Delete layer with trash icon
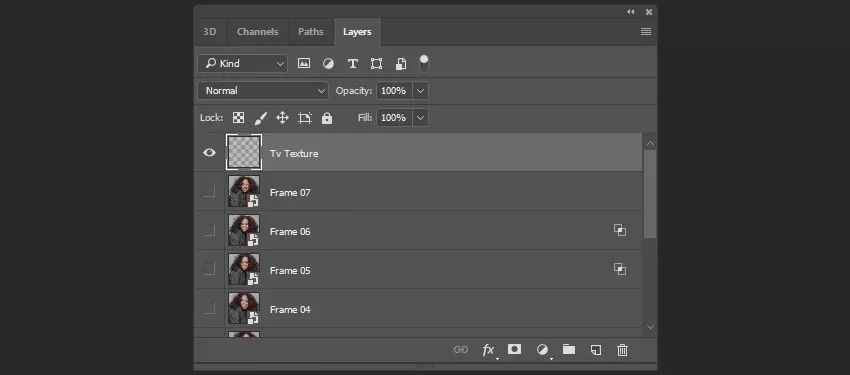This screenshot has width=850, height=375. (622, 350)
